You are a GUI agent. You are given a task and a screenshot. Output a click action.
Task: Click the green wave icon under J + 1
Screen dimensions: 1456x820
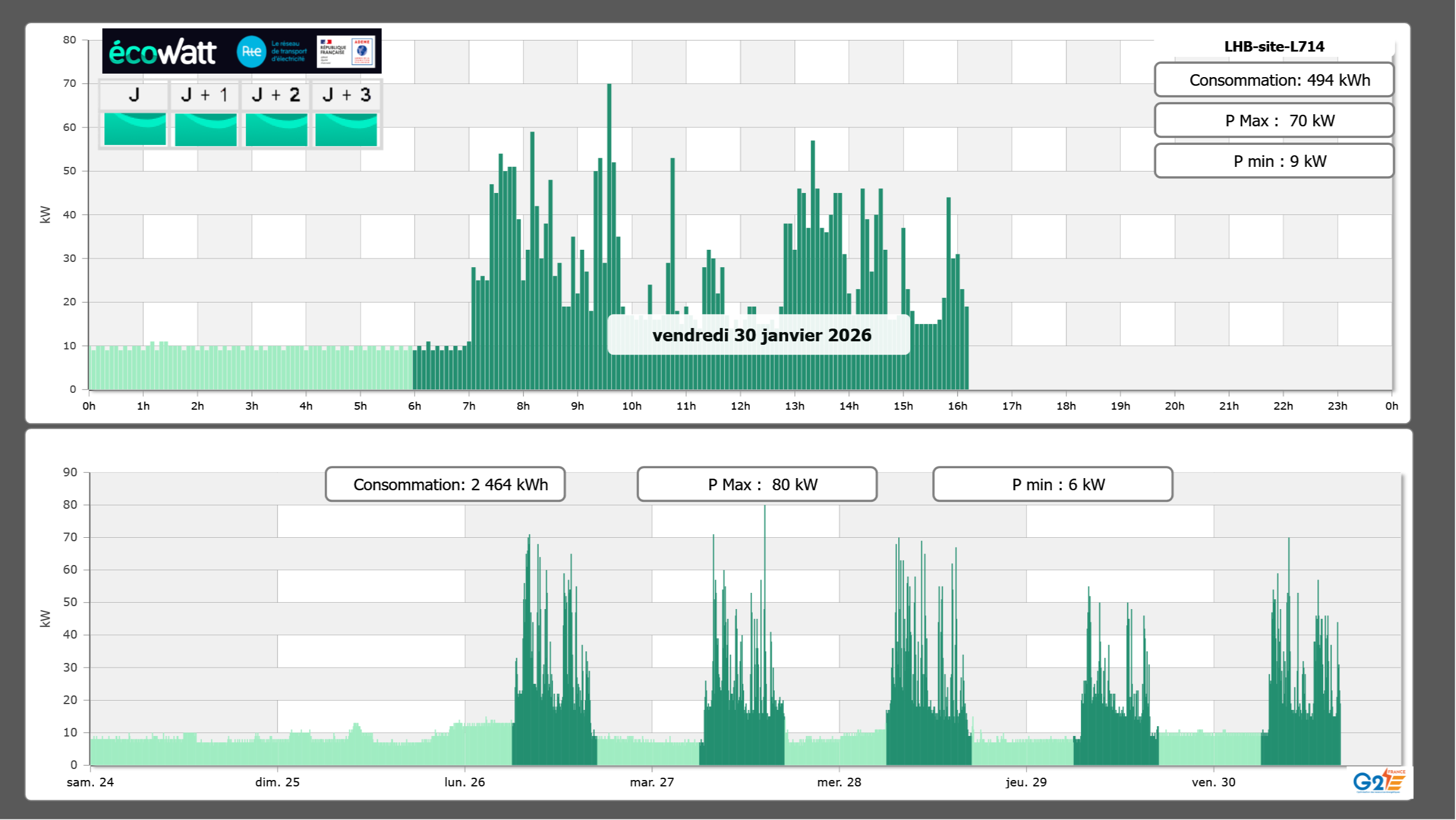click(x=205, y=129)
